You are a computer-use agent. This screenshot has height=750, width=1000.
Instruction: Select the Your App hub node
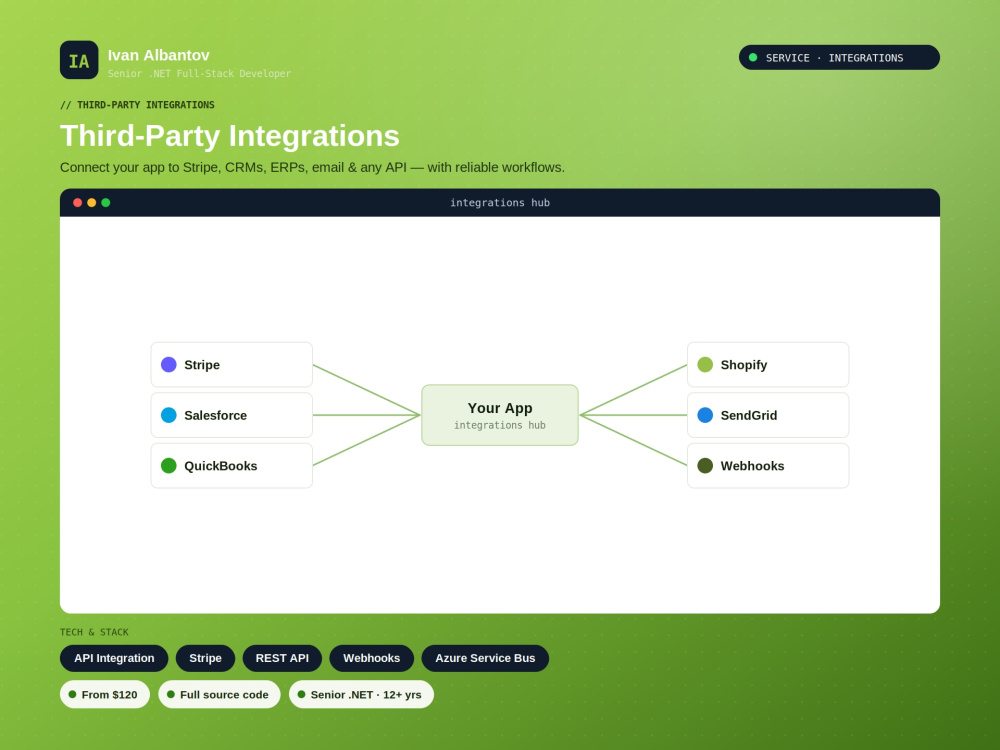coord(500,415)
